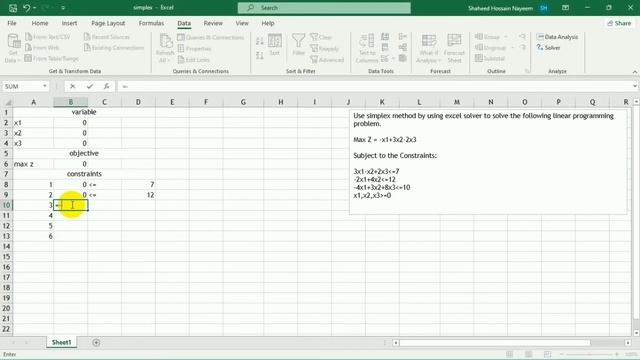Image resolution: width=640 pixels, height=360 pixels.
Task: Click the Select All corner
Action: pos(7,102)
